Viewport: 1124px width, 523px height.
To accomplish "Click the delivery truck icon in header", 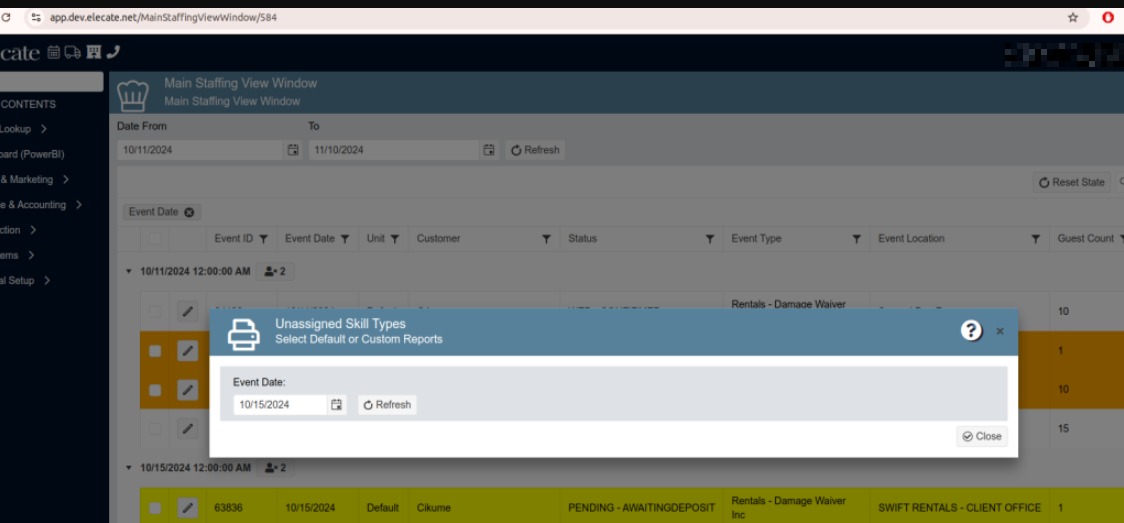I will pyautogui.click(x=74, y=52).
